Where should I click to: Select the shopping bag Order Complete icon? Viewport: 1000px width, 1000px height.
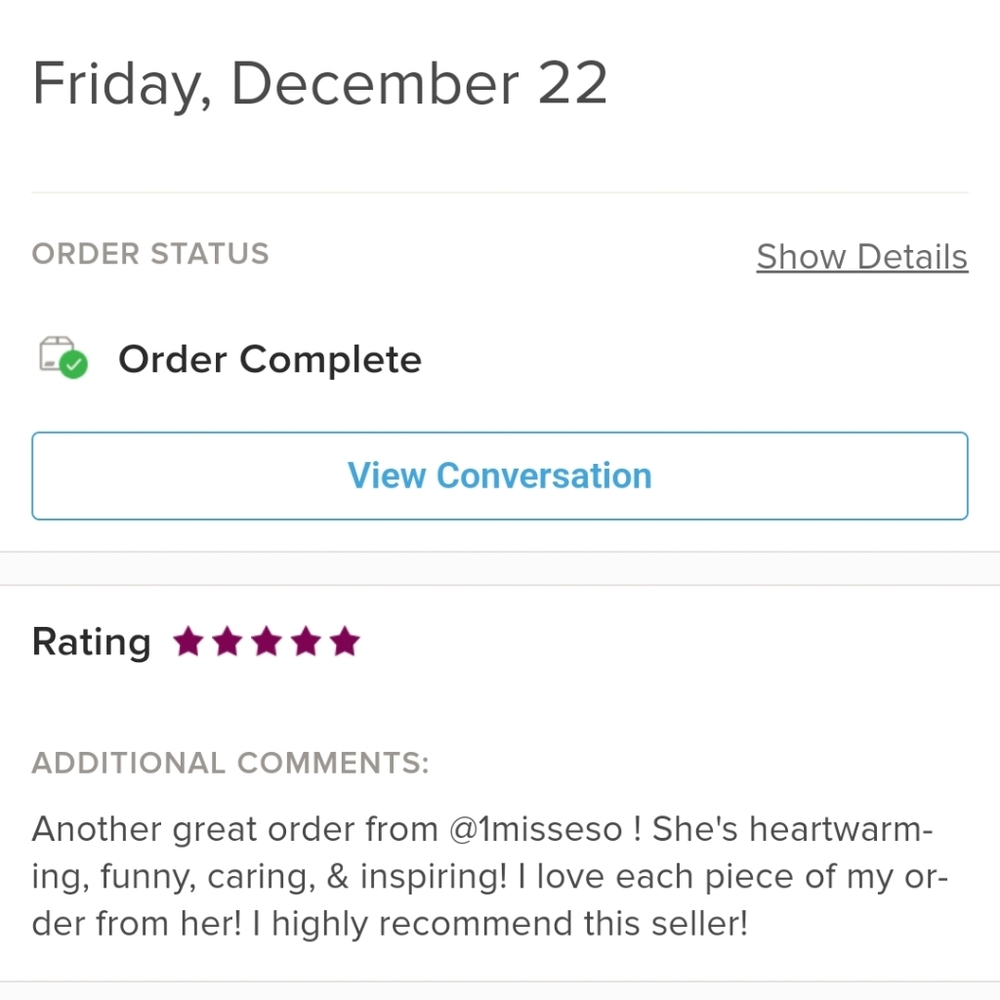60,358
